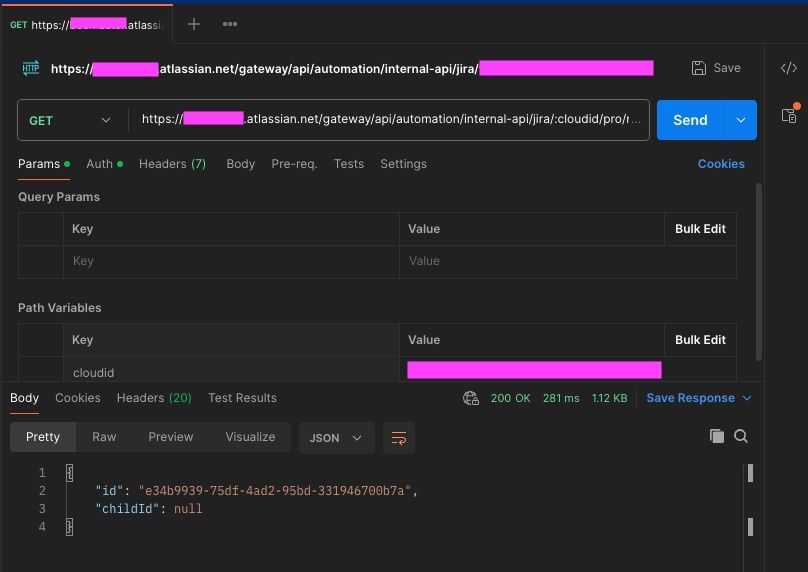Open Tests tab
Screen dimensions: 808x572
pyautogui.click(x=349, y=164)
